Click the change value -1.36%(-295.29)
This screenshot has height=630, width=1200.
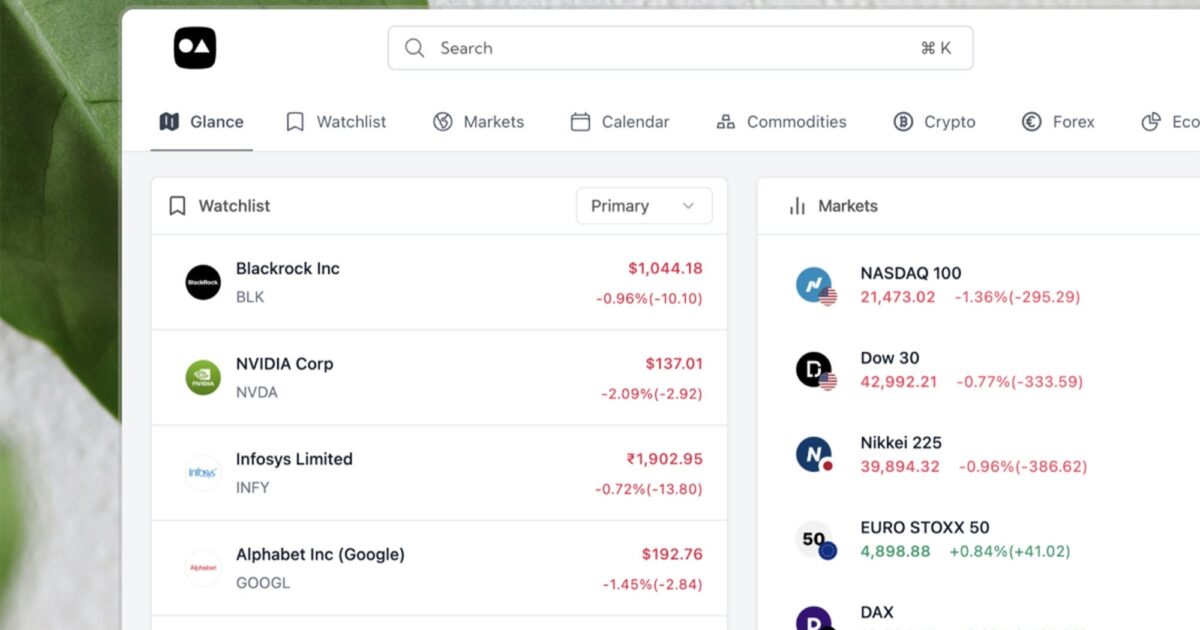pos(1017,297)
